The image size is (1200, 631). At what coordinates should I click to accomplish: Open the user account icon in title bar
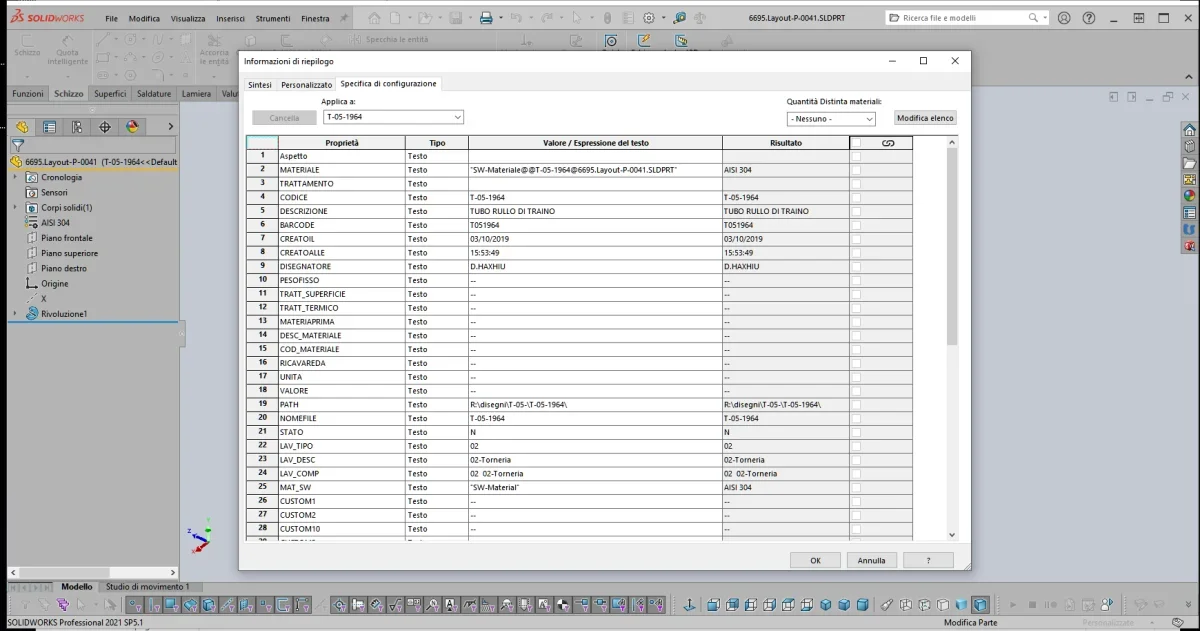click(1064, 18)
